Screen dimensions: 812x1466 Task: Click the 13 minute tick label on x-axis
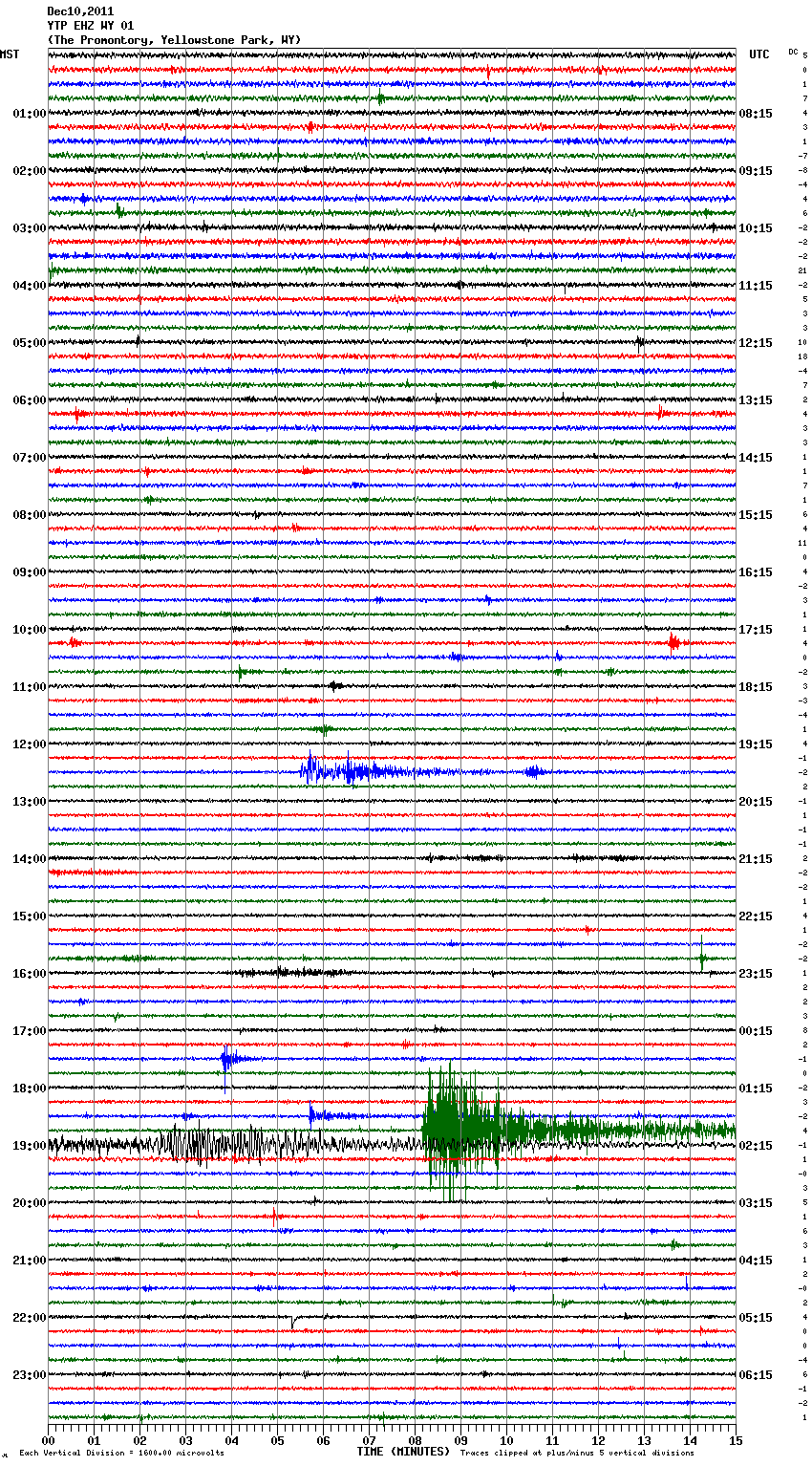(644, 1440)
